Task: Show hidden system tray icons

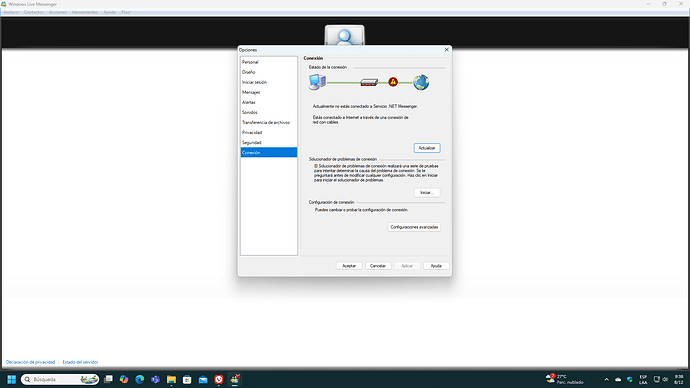Action: 606,379
